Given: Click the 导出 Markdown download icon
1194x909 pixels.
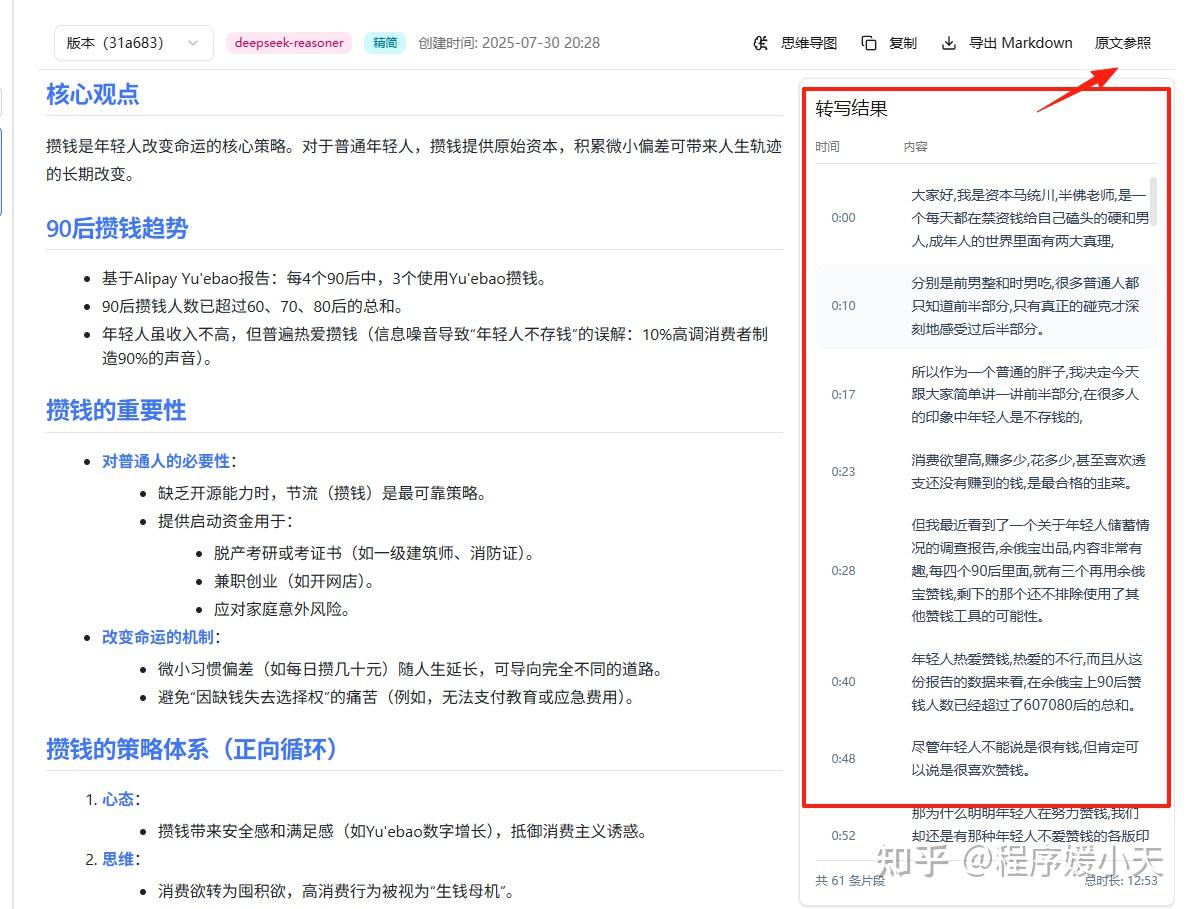Looking at the screenshot, I should click(x=948, y=43).
